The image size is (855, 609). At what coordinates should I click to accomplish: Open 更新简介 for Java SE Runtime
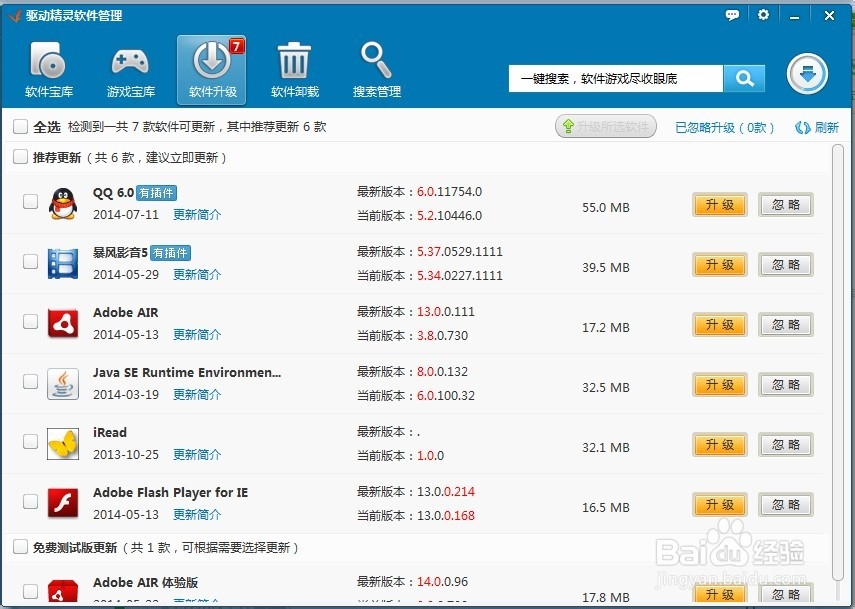pyautogui.click(x=197, y=395)
